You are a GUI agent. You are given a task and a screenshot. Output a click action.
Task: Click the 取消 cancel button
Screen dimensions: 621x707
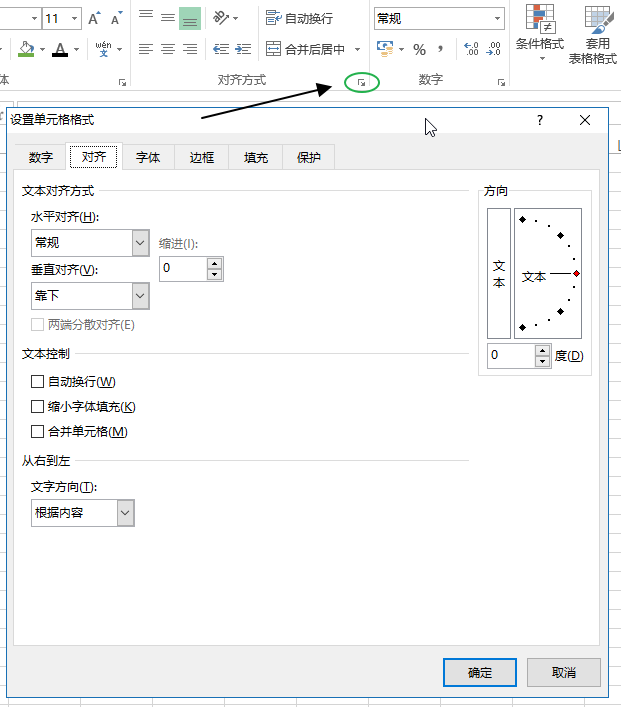(x=564, y=673)
